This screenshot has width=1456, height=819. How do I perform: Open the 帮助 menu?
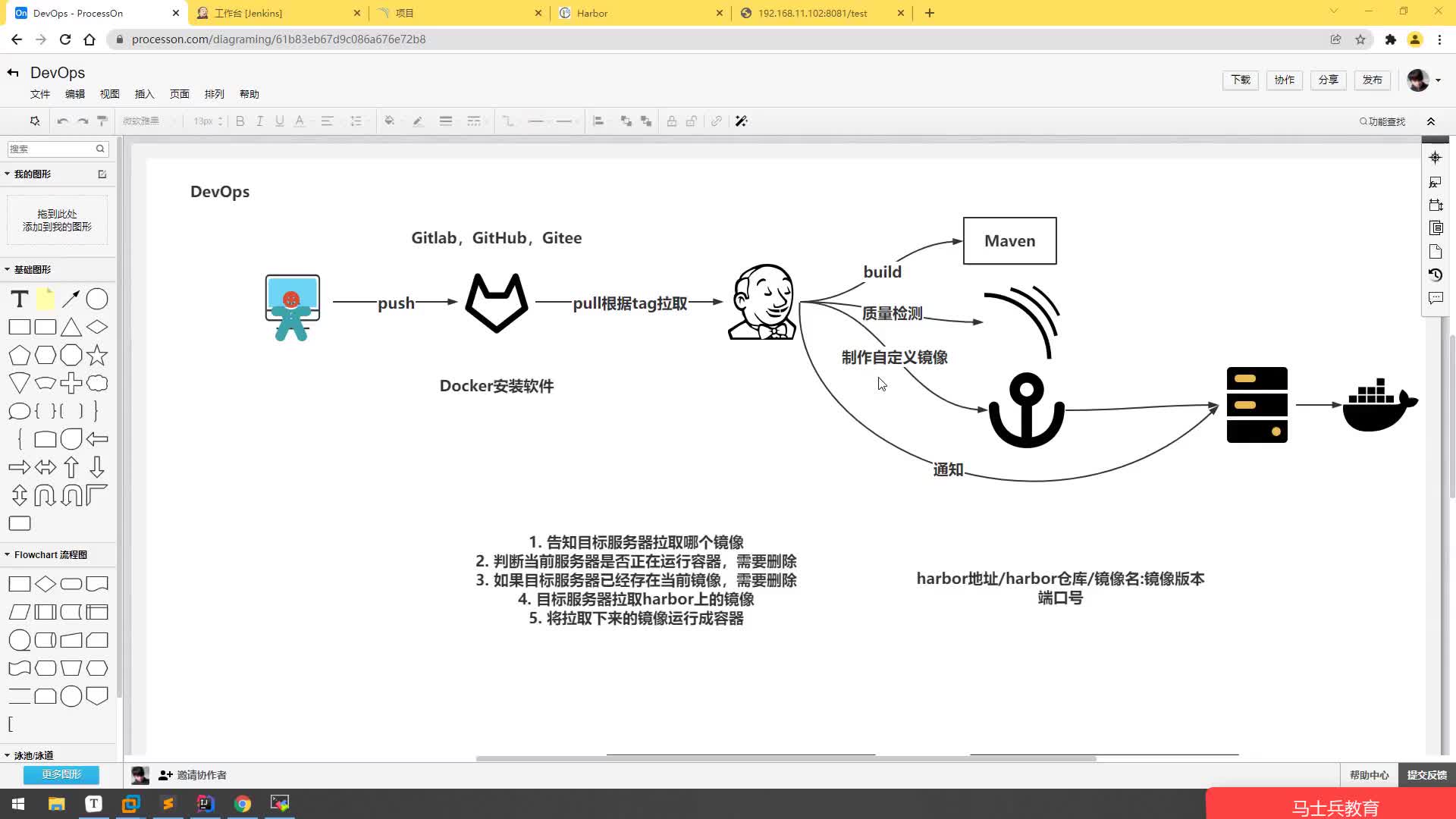click(x=249, y=94)
